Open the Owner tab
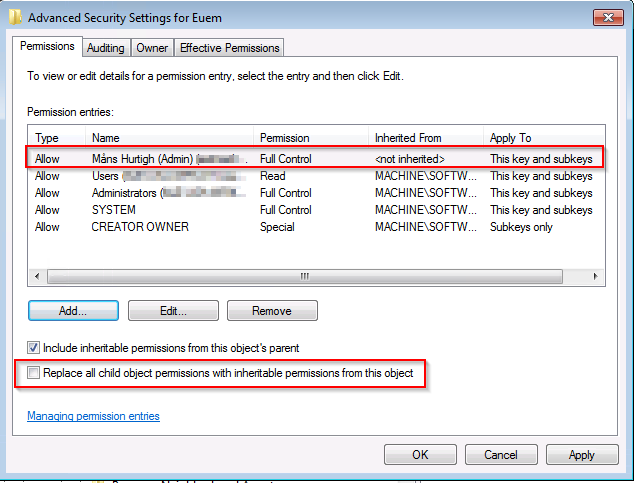 [152, 48]
